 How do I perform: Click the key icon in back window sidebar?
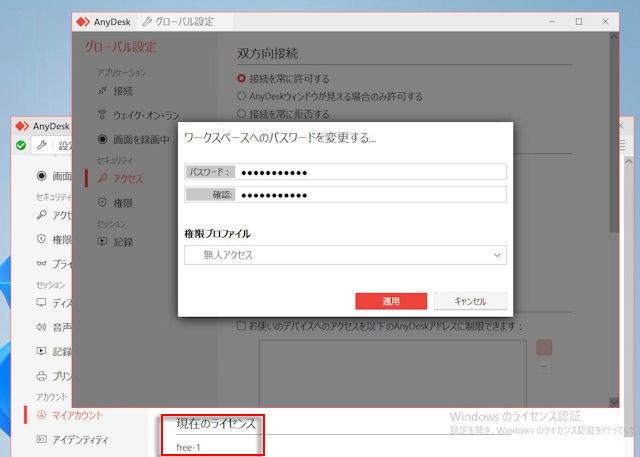[42, 215]
